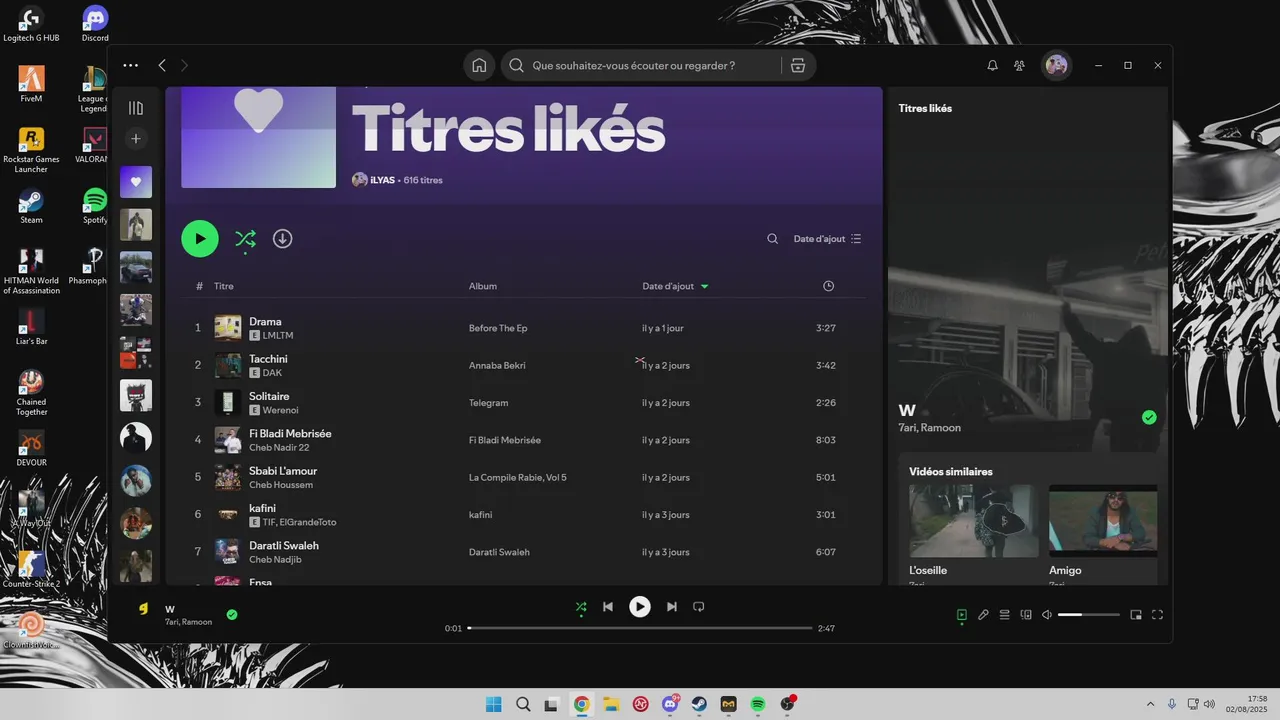Click the iLYAS owner link under title
The height and width of the screenshot is (720, 1280).
[382, 180]
